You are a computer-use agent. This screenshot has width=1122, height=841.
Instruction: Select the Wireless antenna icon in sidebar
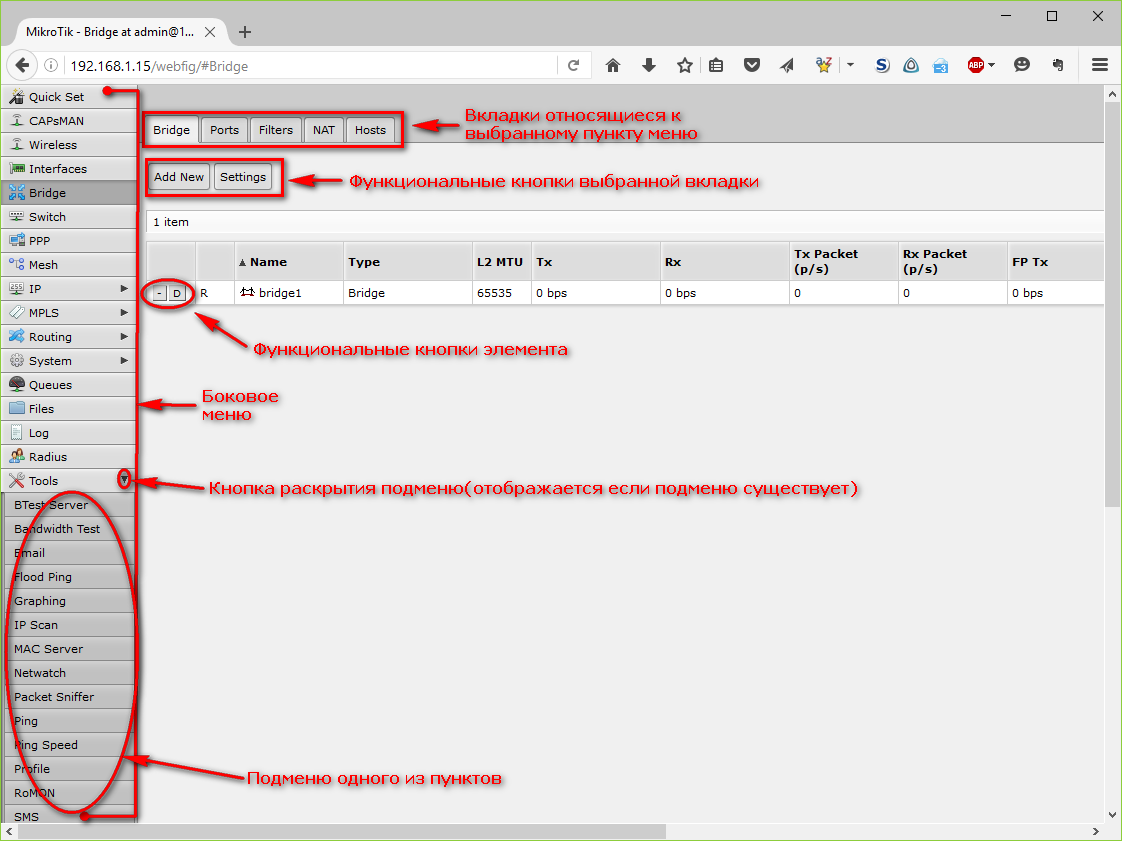[16, 145]
